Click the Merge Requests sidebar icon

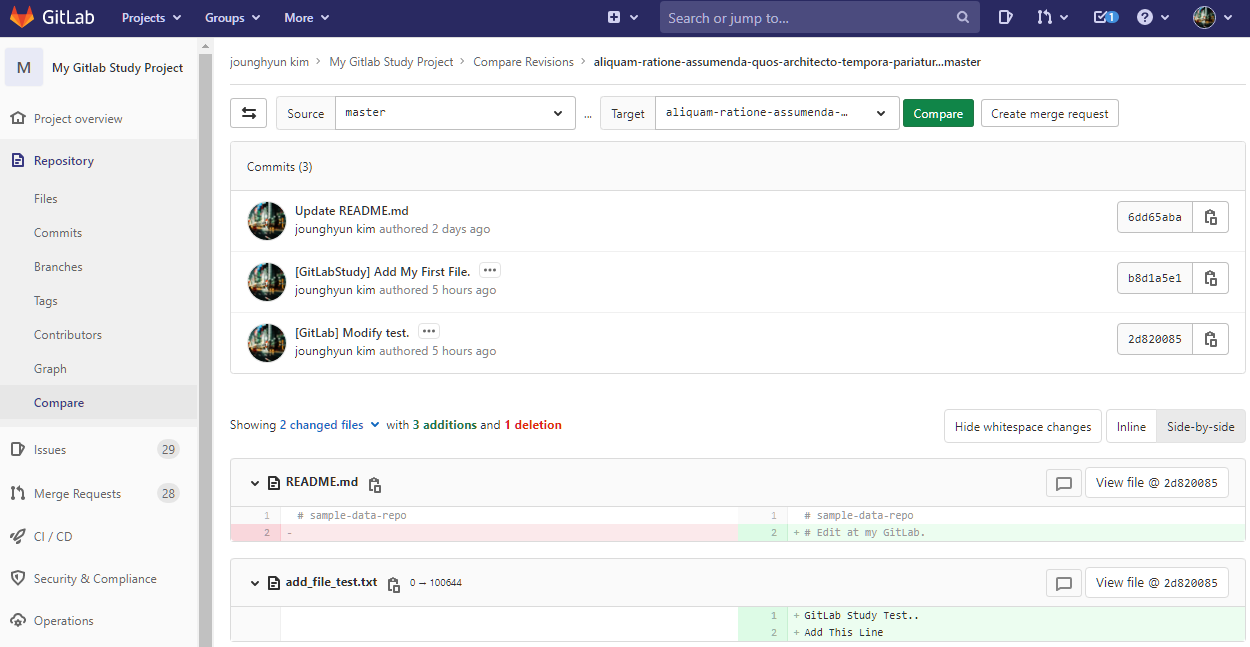click(x=17, y=493)
